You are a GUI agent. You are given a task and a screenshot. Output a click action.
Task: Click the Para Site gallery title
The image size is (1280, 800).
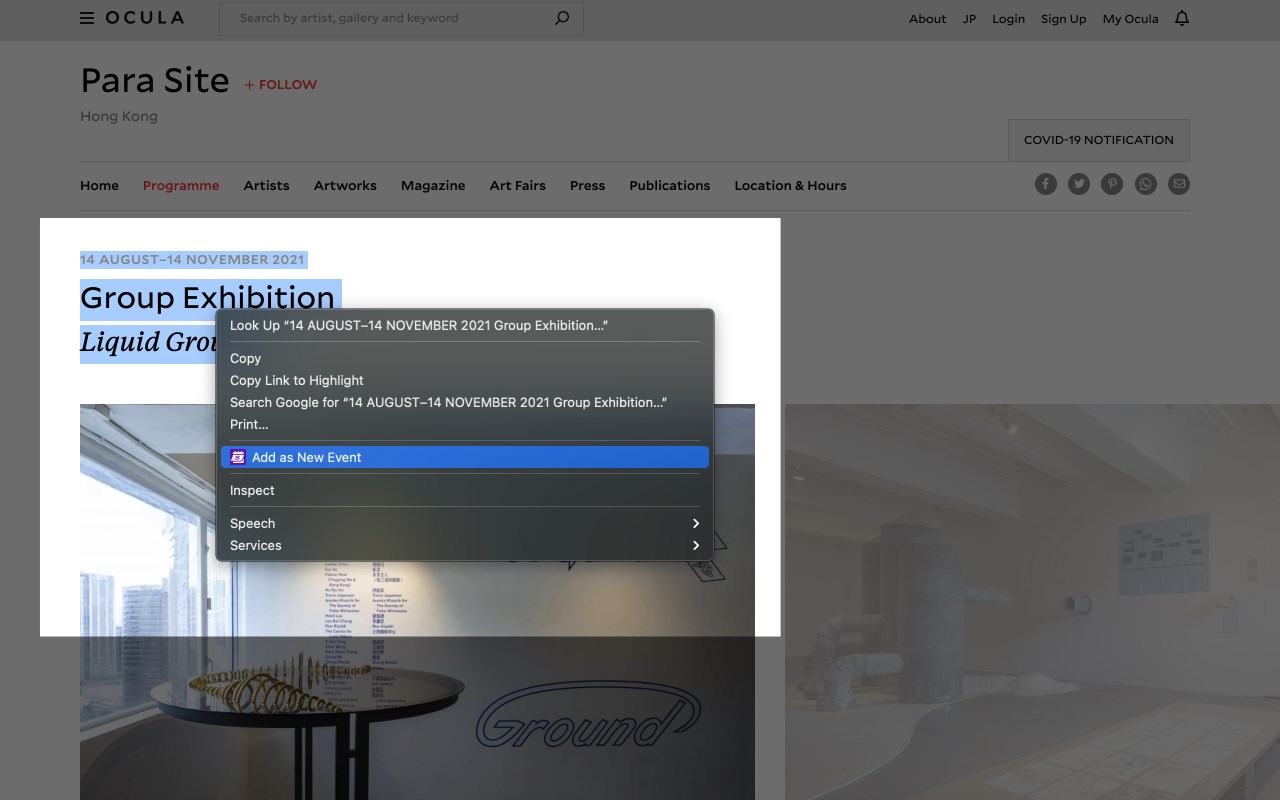[155, 80]
